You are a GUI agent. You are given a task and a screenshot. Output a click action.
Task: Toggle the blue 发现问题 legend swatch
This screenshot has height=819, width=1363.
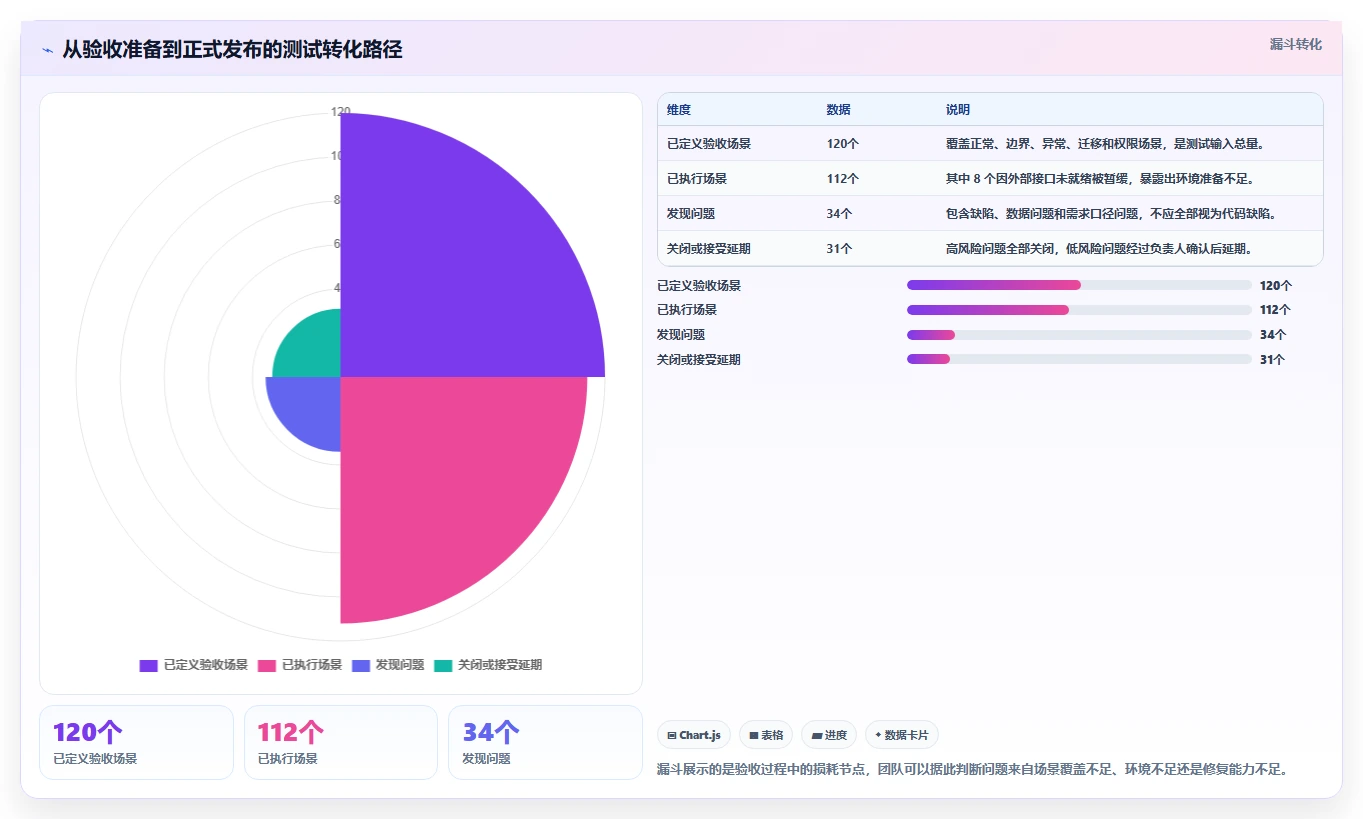coord(361,665)
